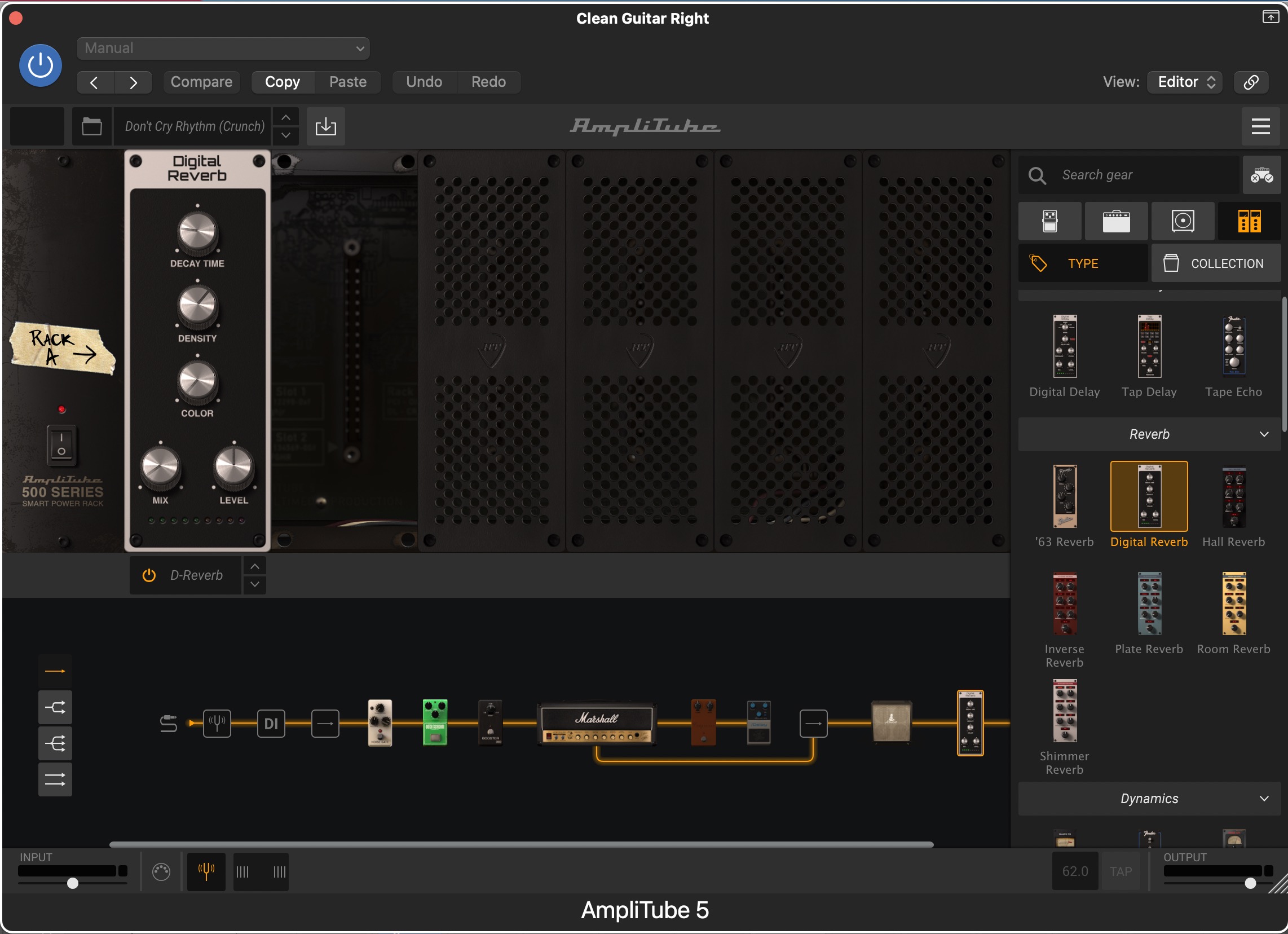Switch to the TYPE filter tab
The image size is (1288, 934).
click(1083, 263)
